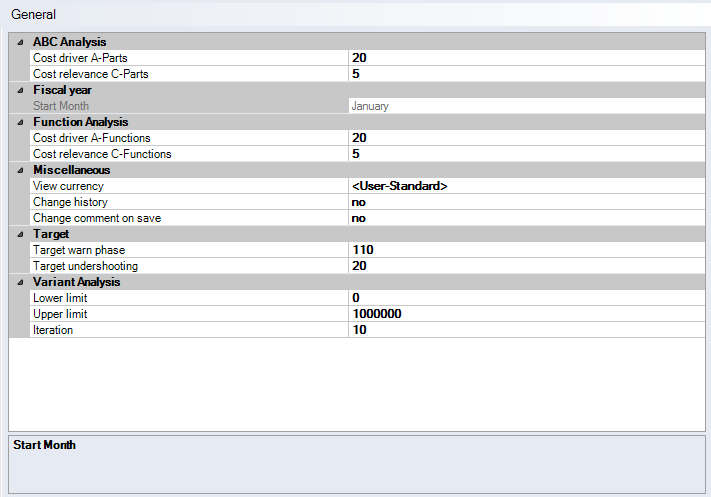Screen dimensions: 711x497
Task: Collapse the ABC Analysis section
Action: click(20, 42)
